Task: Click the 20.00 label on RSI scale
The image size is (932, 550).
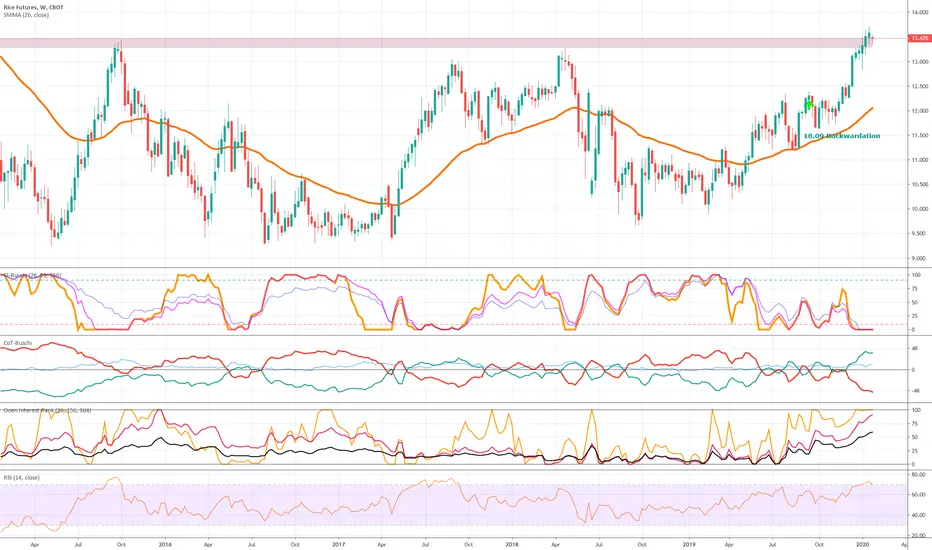Action: pyautogui.click(x=918, y=536)
